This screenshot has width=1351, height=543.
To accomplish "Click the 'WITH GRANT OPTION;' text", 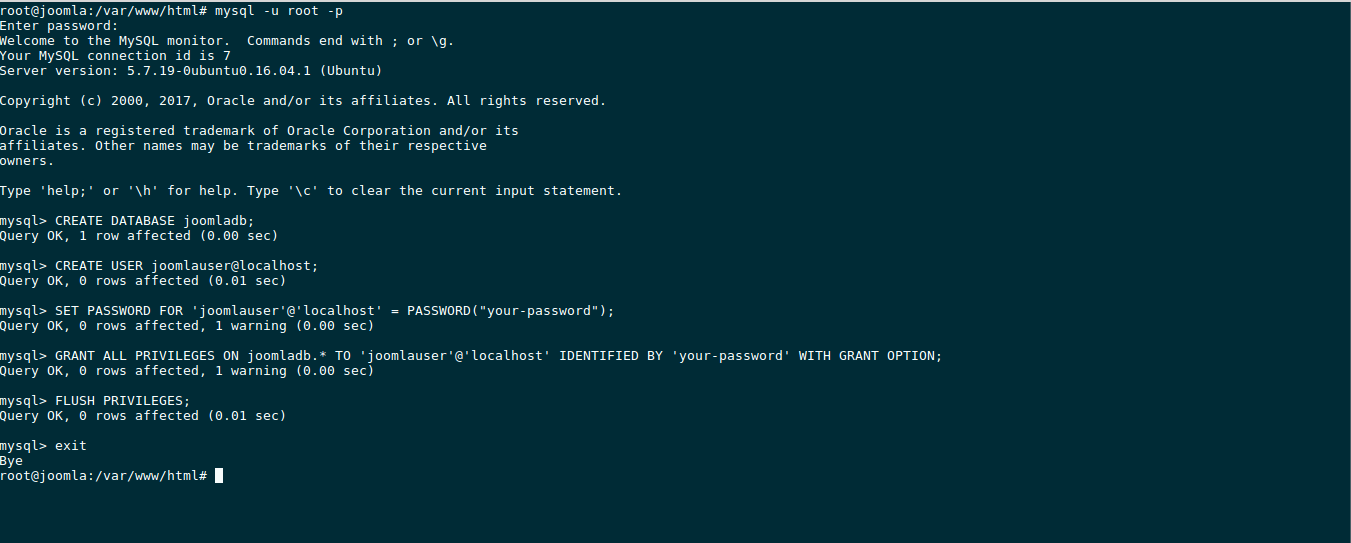I will pyautogui.click(x=871, y=356).
